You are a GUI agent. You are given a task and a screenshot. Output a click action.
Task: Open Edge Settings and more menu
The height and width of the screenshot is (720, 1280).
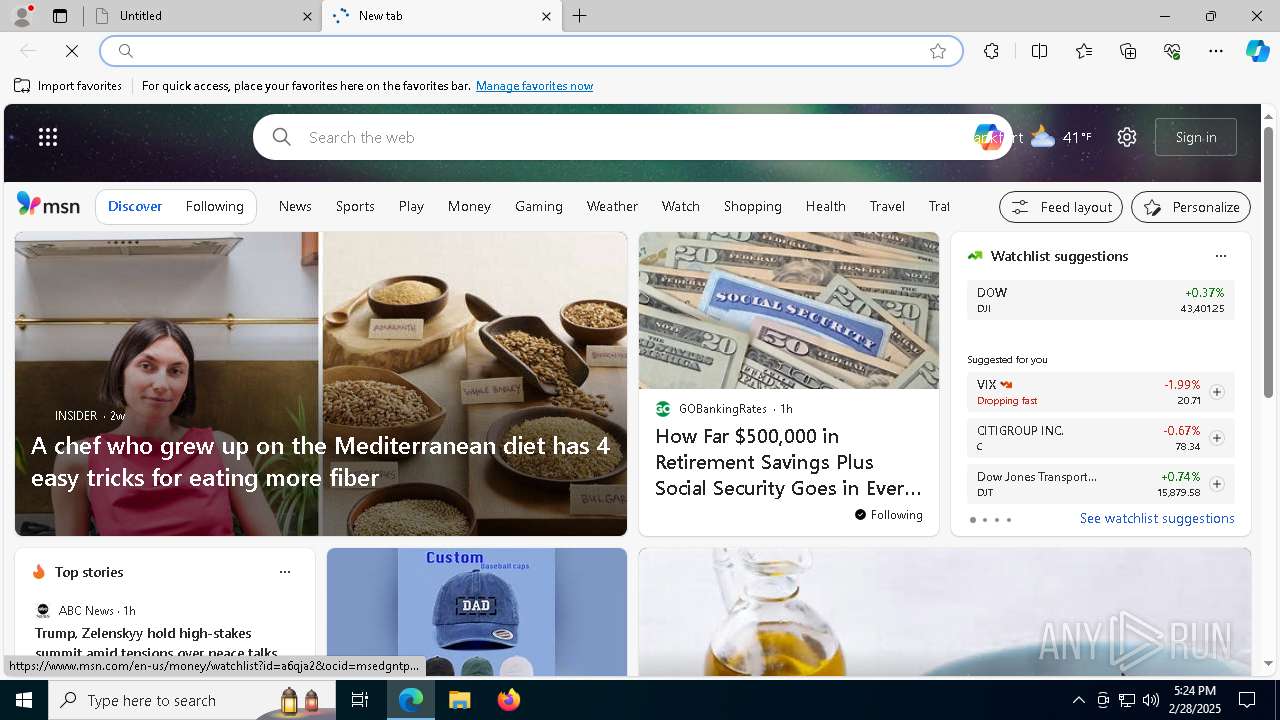1216,51
